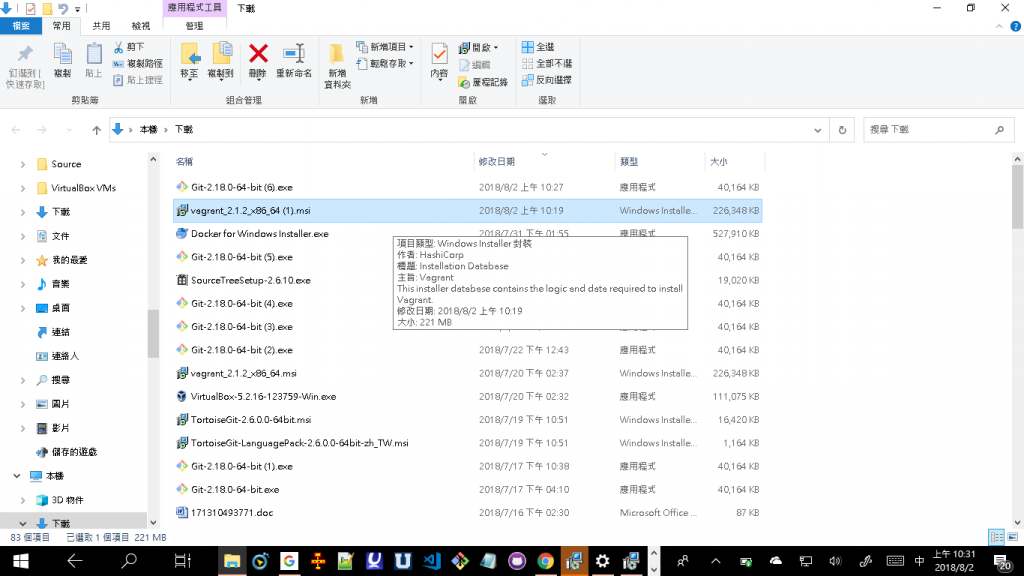
Task: Click the taskbar search magnifier
Action: pos(129,561)
